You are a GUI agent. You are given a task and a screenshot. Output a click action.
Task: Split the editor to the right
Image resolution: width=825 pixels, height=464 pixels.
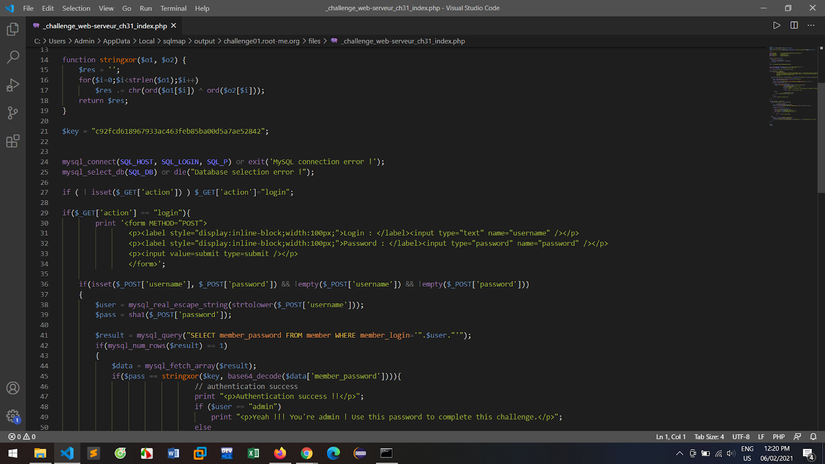(795, 25)
